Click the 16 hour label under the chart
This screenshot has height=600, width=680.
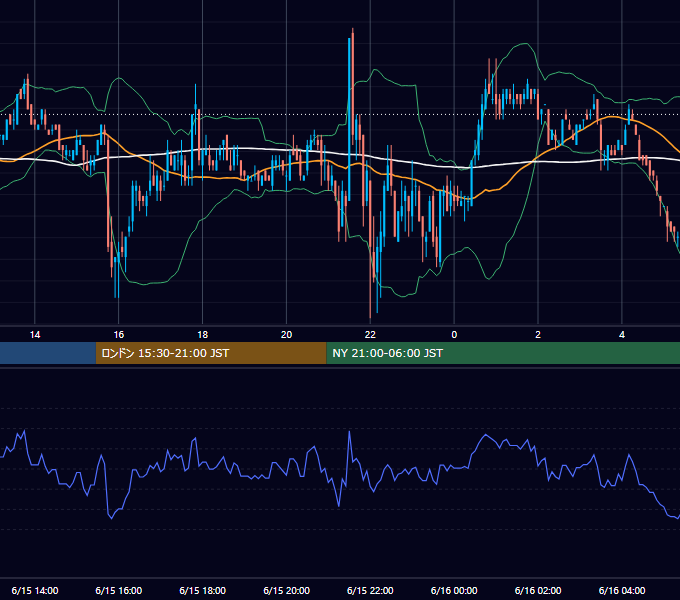tap(118, 335)
